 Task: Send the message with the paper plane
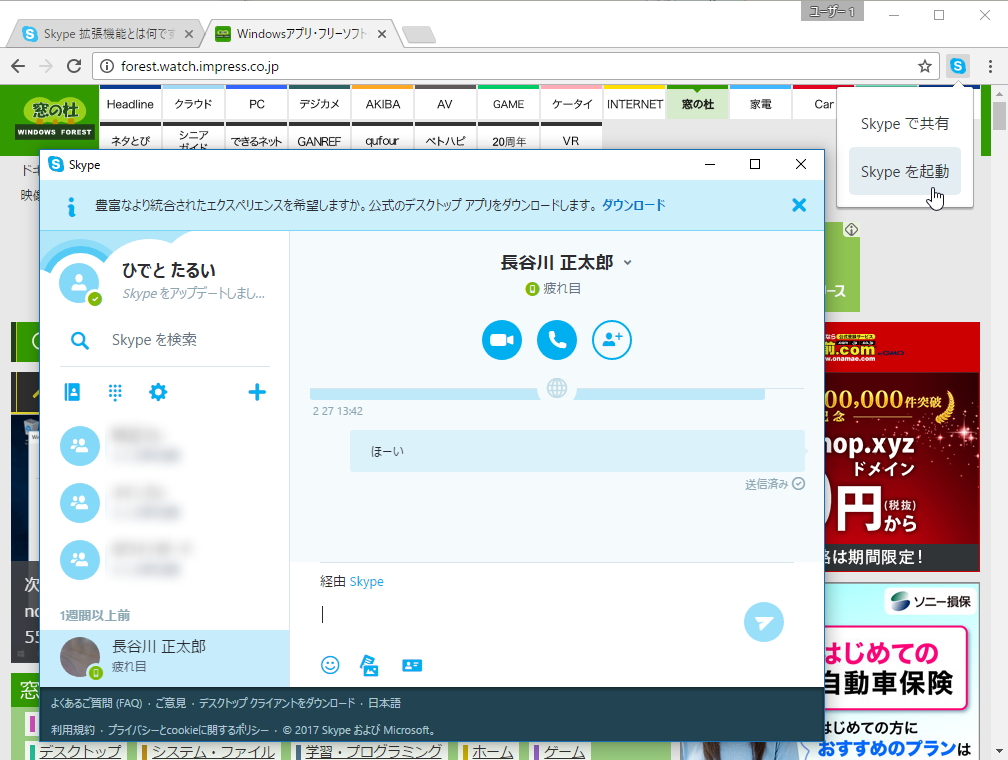tap(764, 622)
